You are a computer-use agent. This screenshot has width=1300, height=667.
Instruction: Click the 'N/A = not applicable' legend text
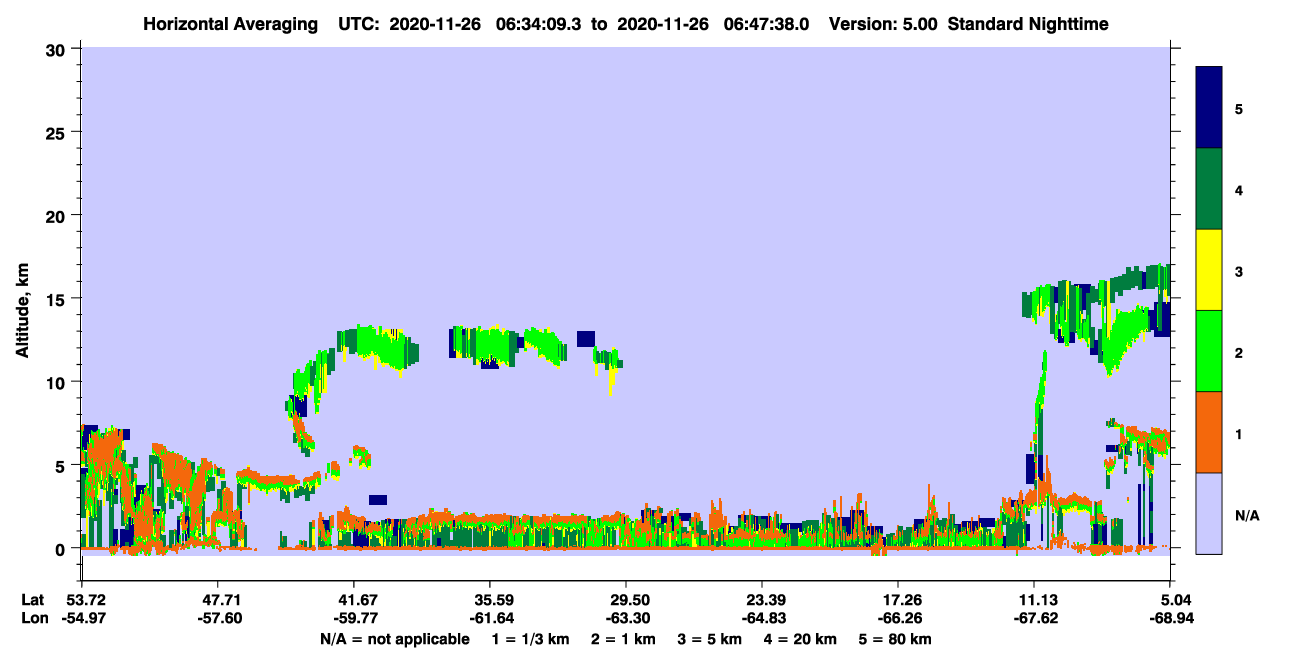click(394, 639)
